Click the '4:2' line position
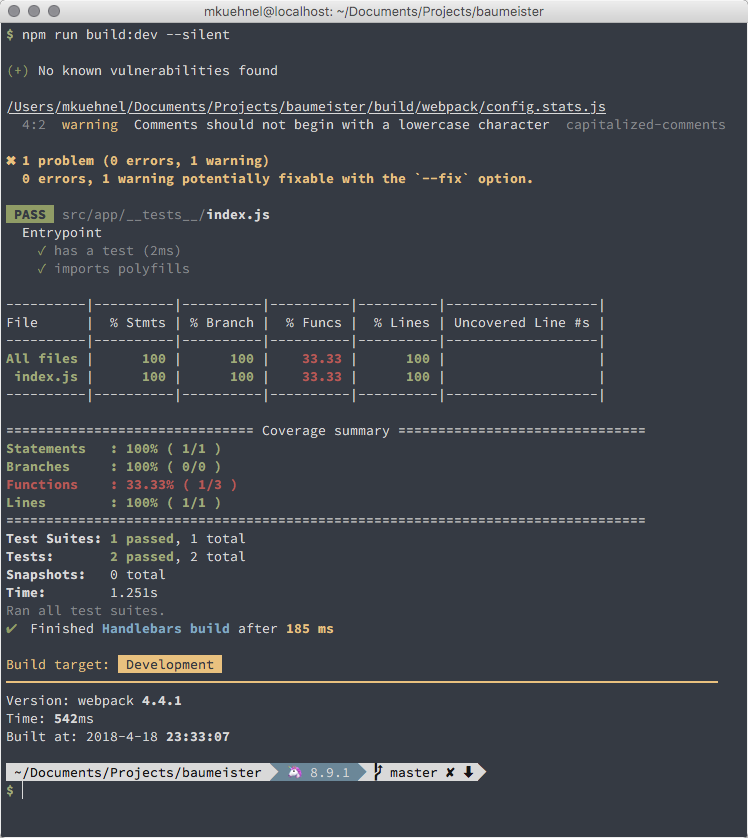Image resolution: width=748 pixels, height=838 pixels. click(x=34, y=125)
